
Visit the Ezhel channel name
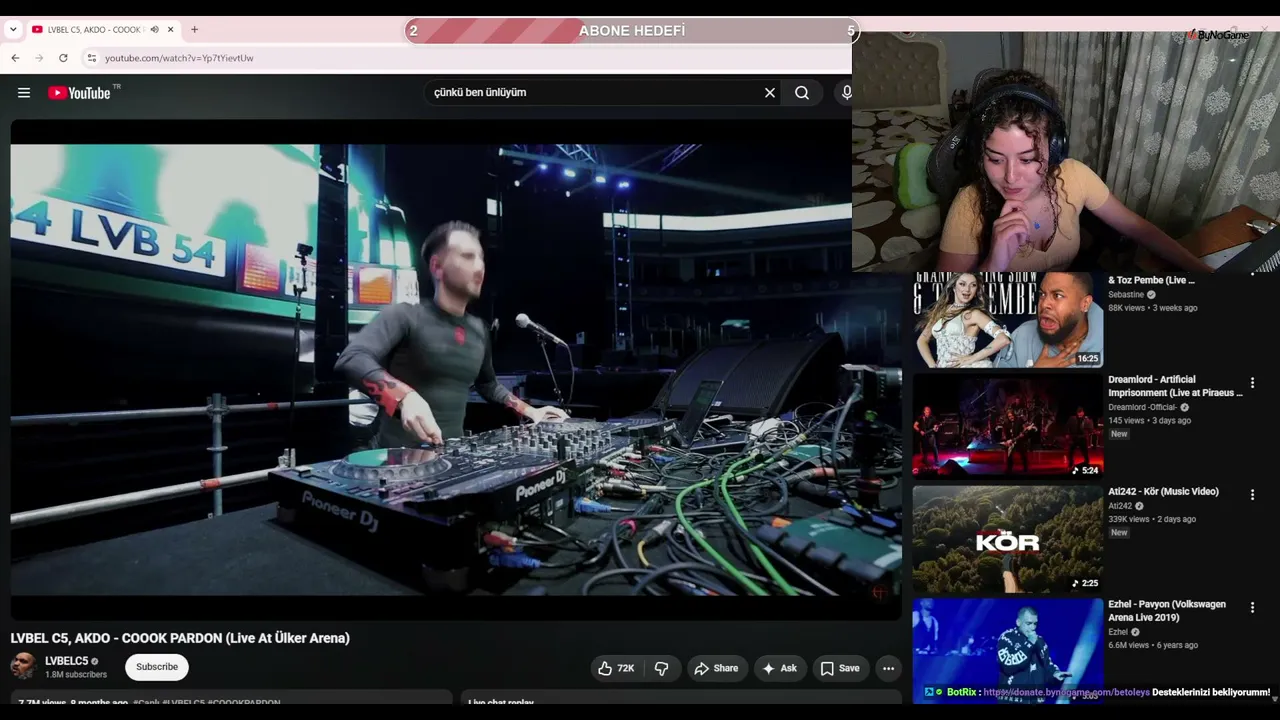point(1118,632)
